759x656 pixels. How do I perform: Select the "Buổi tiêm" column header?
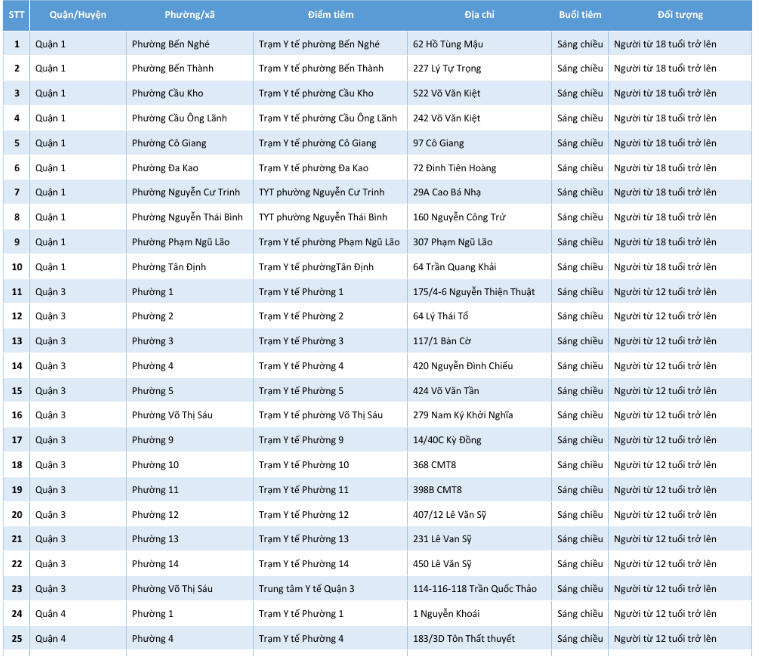coord(580,15)
